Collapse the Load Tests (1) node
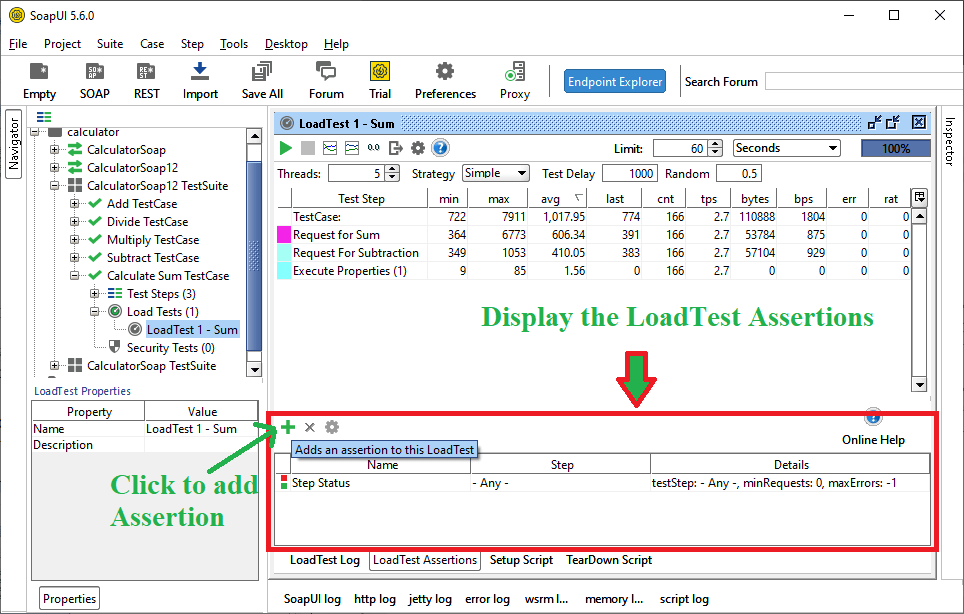This screenshot has width=964, height=614. pyautogui.click(x=95, y=312)
